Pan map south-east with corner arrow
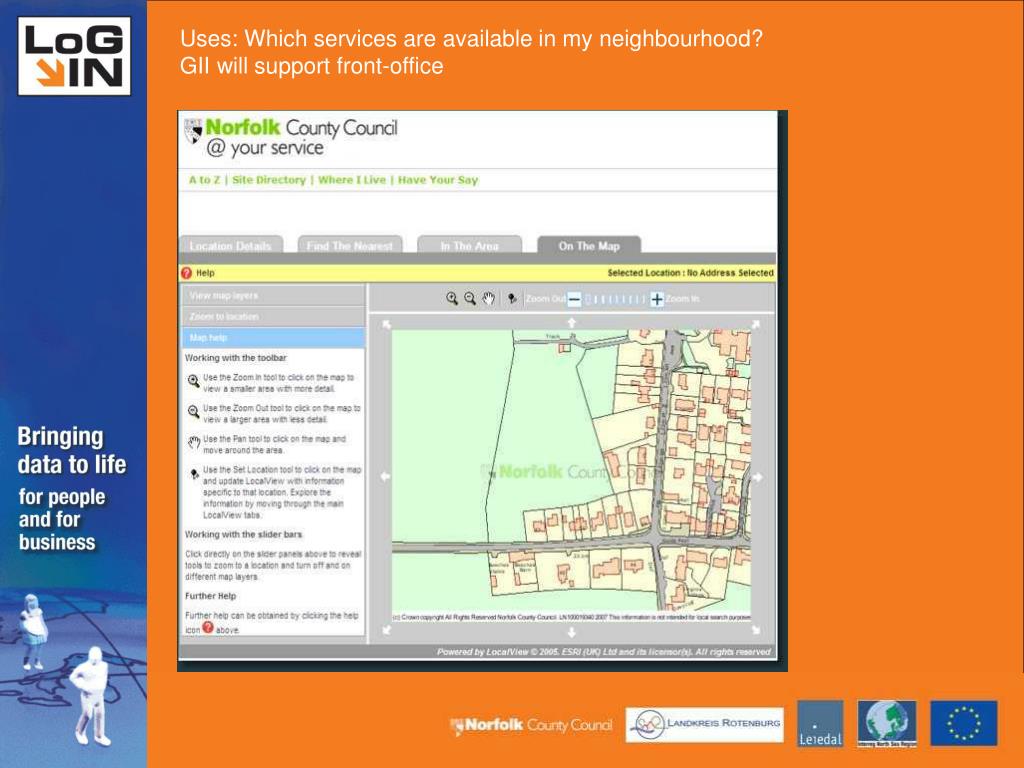1024x768 pixels. tap(756, 630)
